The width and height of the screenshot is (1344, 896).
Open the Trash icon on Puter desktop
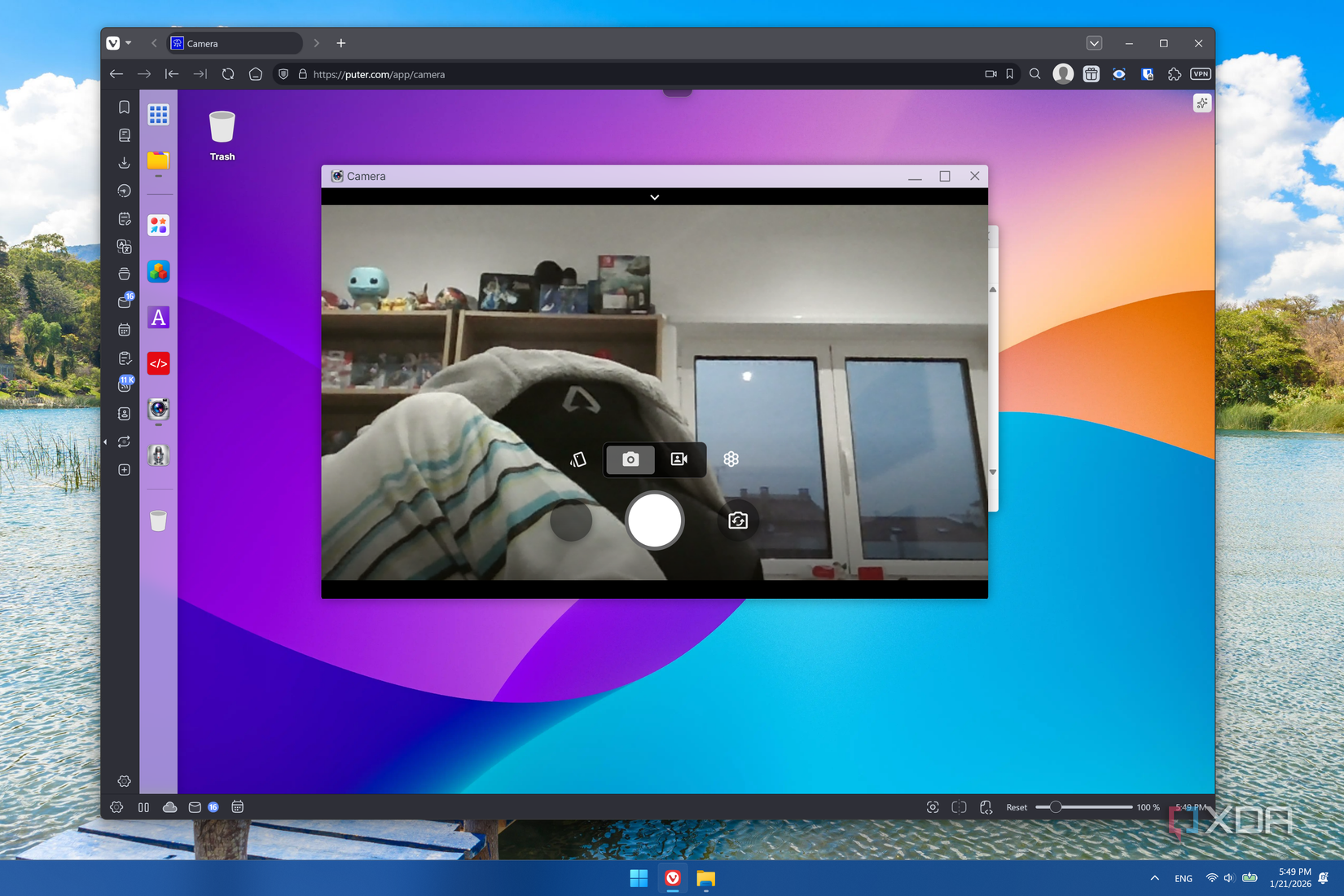(x=222, y=136)
